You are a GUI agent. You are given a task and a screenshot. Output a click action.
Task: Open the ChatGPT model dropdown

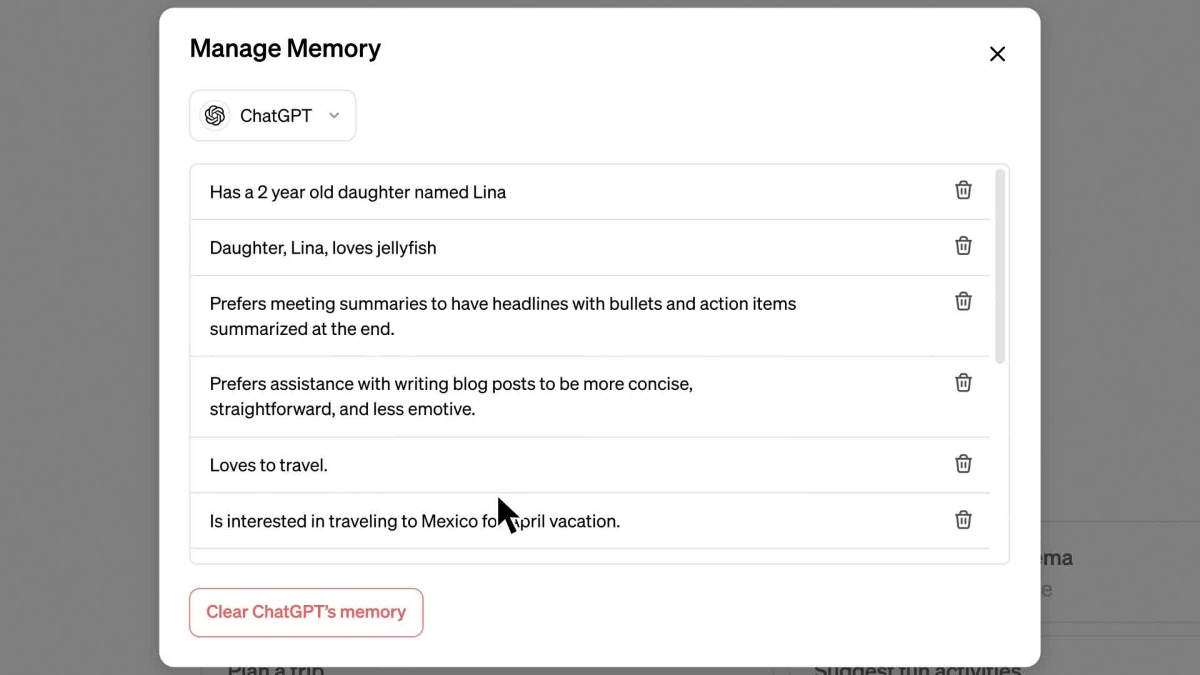(x=272, y=116)
